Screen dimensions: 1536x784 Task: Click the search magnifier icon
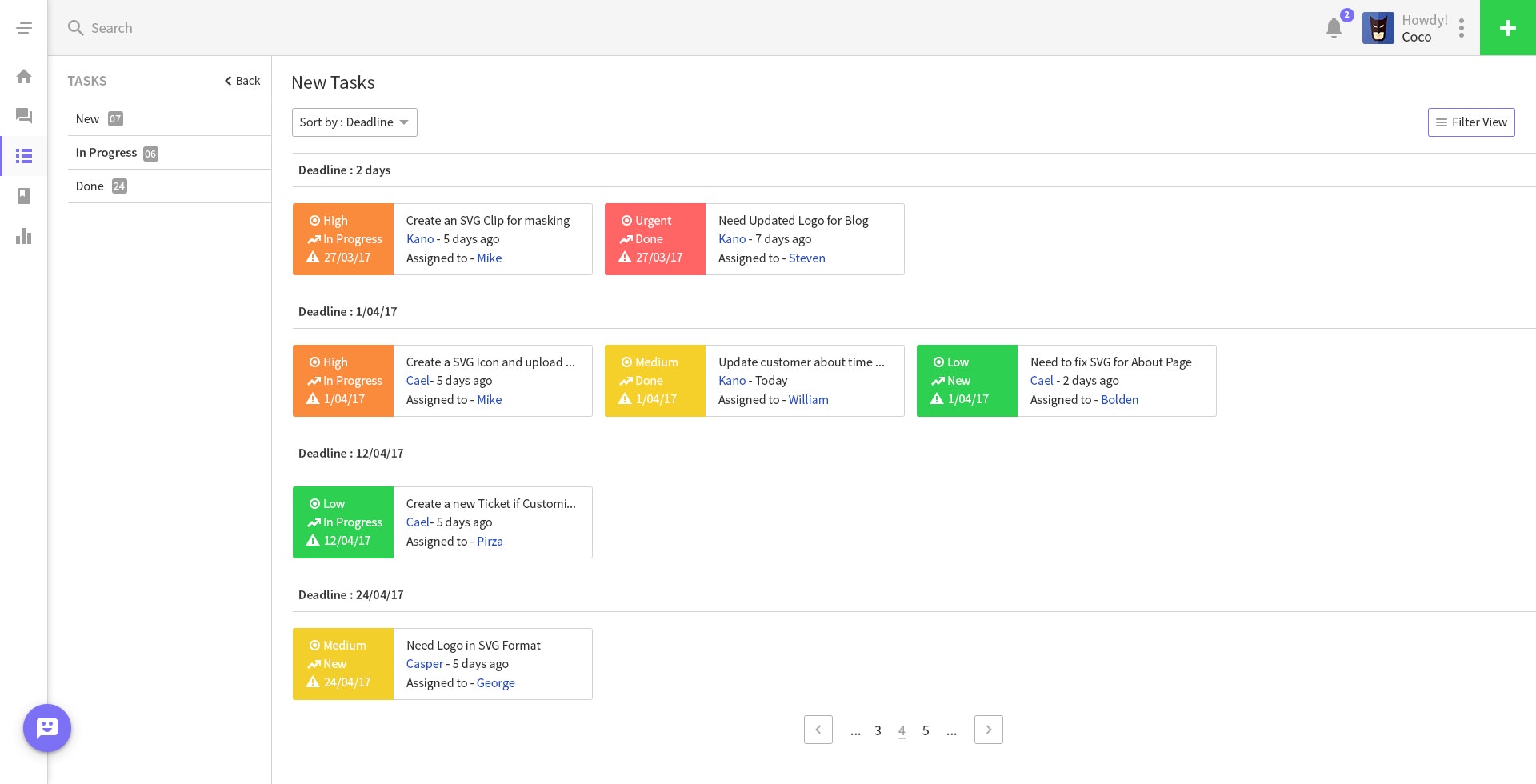[x=75, y=28]
